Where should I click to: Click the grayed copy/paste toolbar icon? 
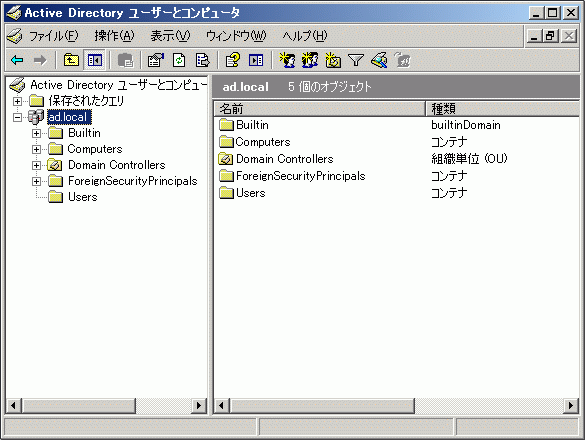(x=126, y=60)
